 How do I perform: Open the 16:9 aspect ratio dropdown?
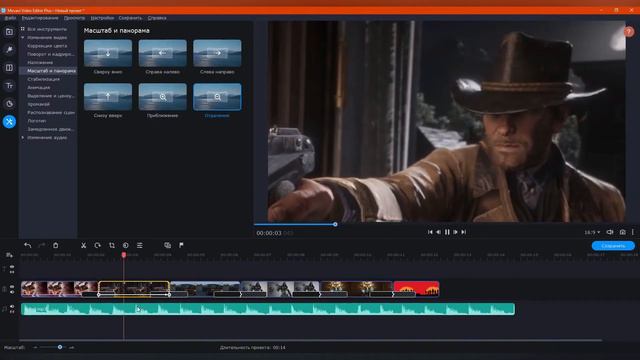point(592,232)
